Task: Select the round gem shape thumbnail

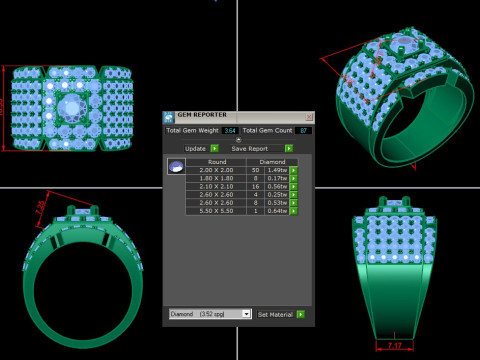Action: tap(176, 166)
